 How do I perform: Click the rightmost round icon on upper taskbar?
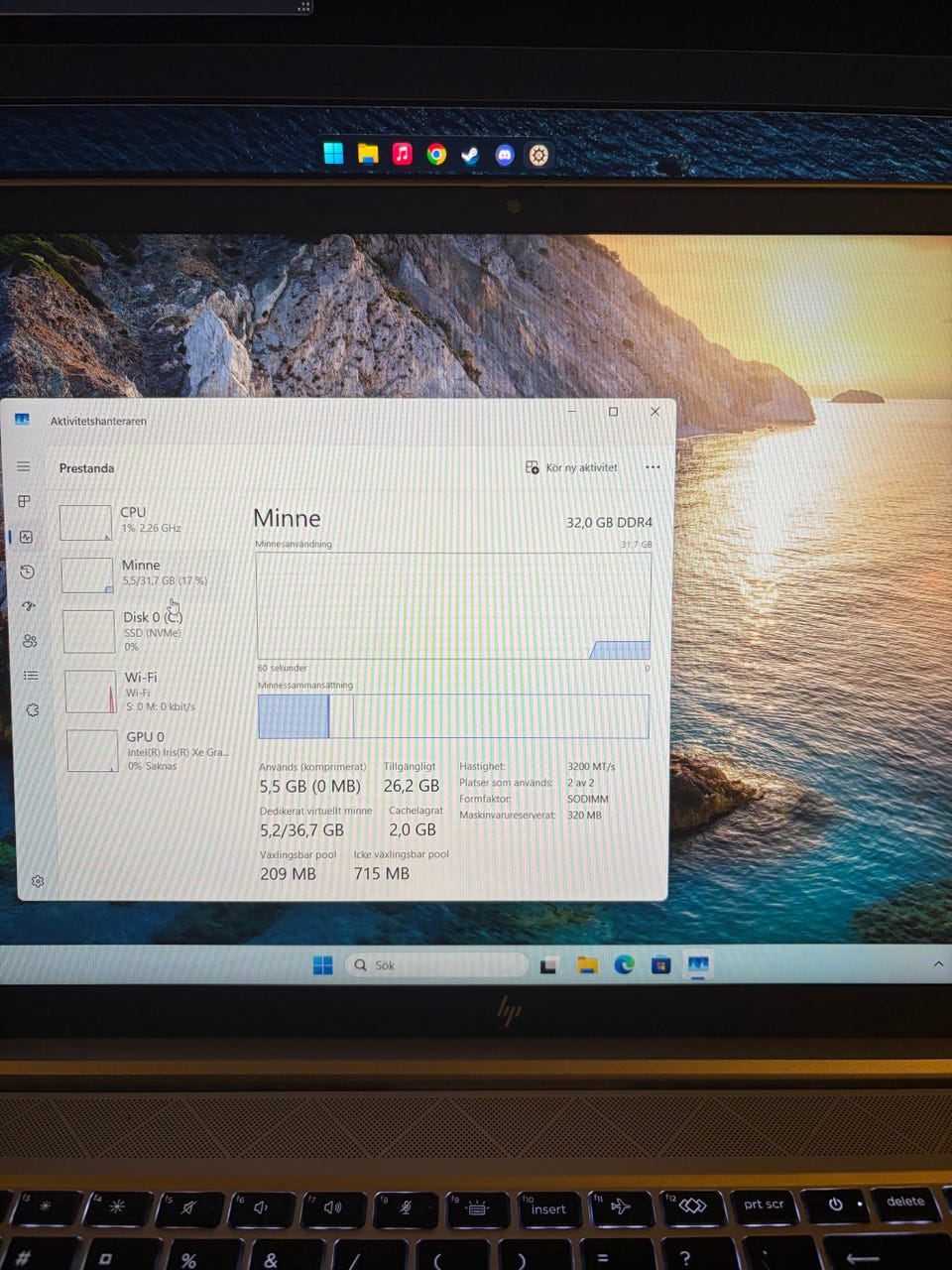[x=538, y=155]
